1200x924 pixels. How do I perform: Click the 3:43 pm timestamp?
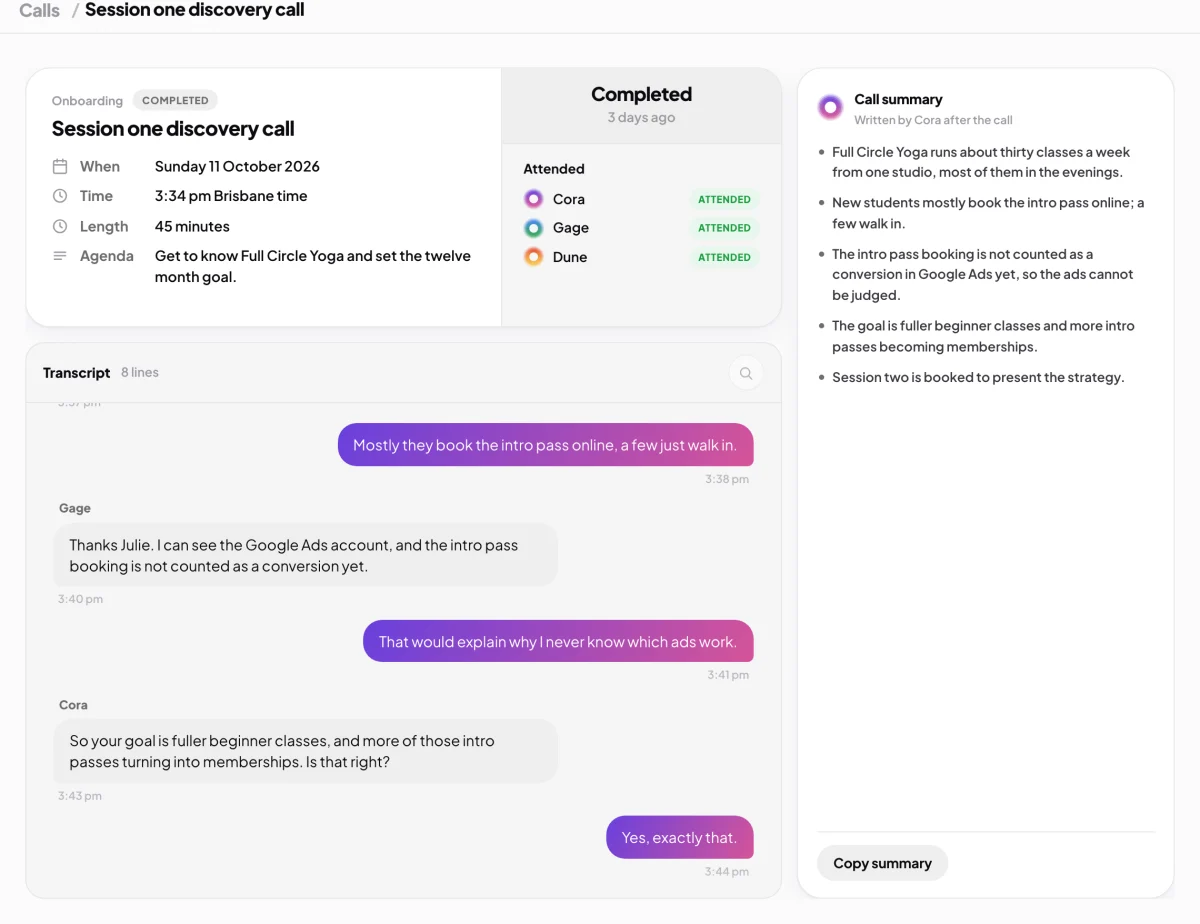coord(80,796)
